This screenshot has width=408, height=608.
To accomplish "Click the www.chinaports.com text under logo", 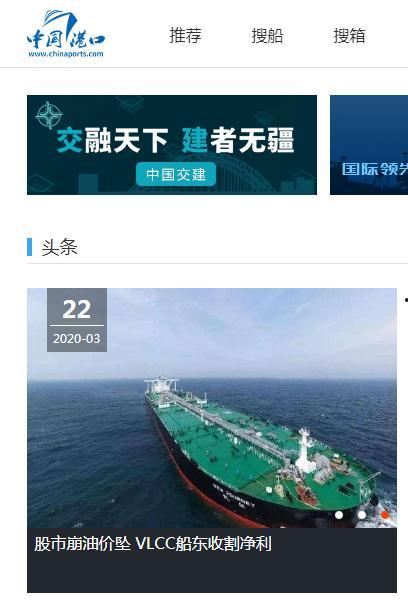I will click(66, 54).
